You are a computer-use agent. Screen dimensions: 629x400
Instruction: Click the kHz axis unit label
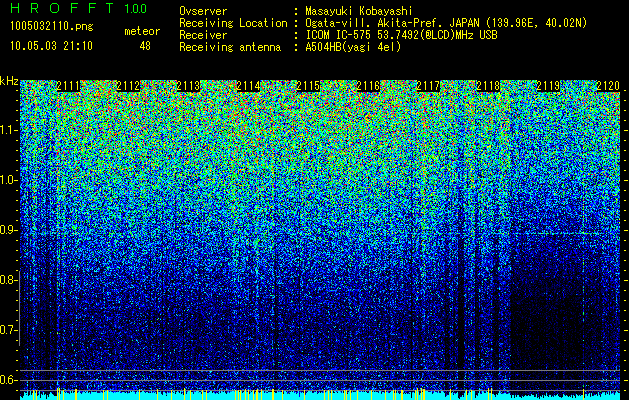9,81
